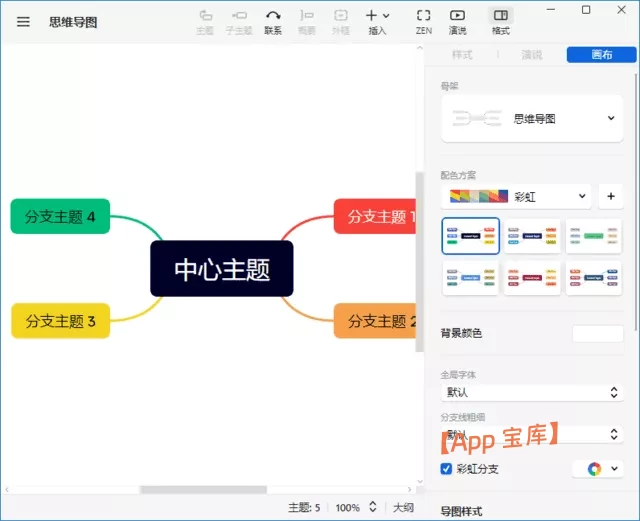Image resolution: width=640 pixels, height=521 pixels.
Task: Click the canvas horizontal scrollbar thumb
Action: (203, 490)
